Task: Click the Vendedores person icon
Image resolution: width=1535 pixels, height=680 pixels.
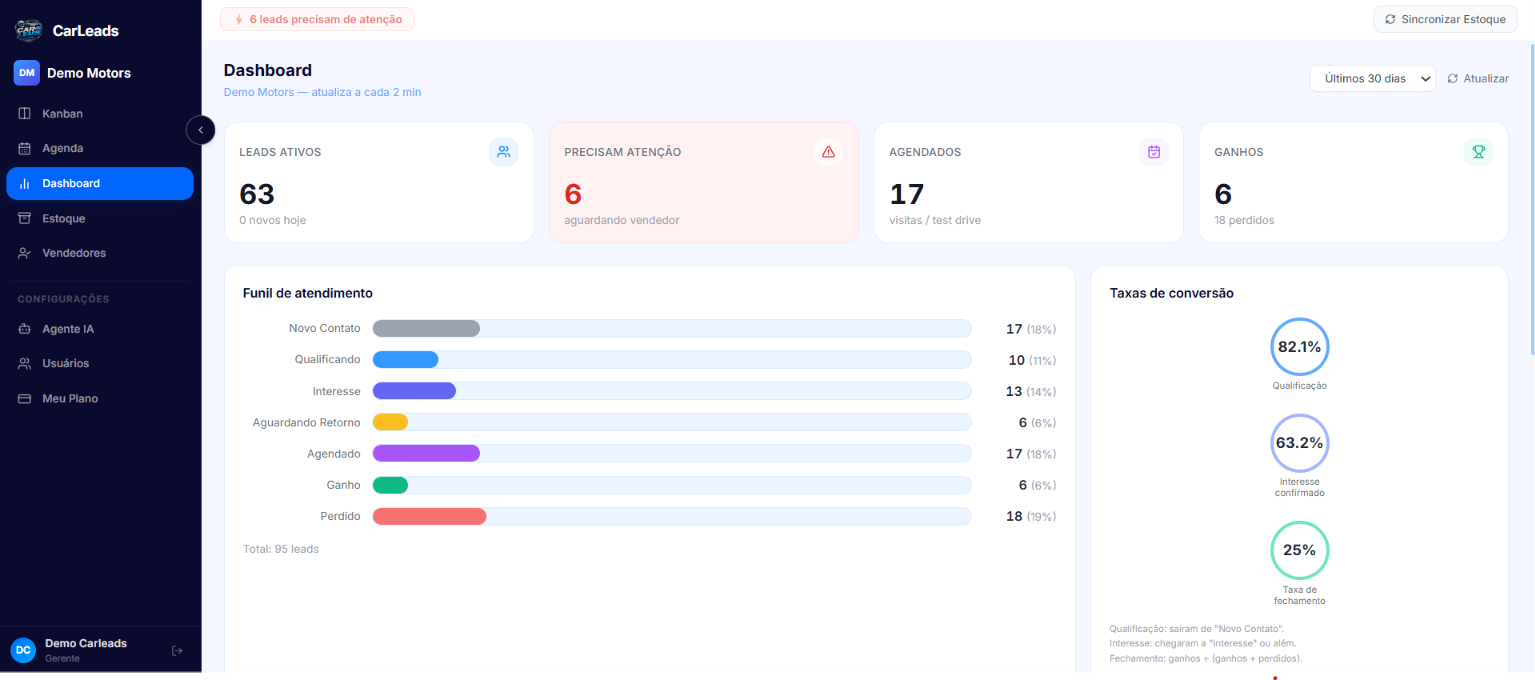Action: click(x=25, y=253)
